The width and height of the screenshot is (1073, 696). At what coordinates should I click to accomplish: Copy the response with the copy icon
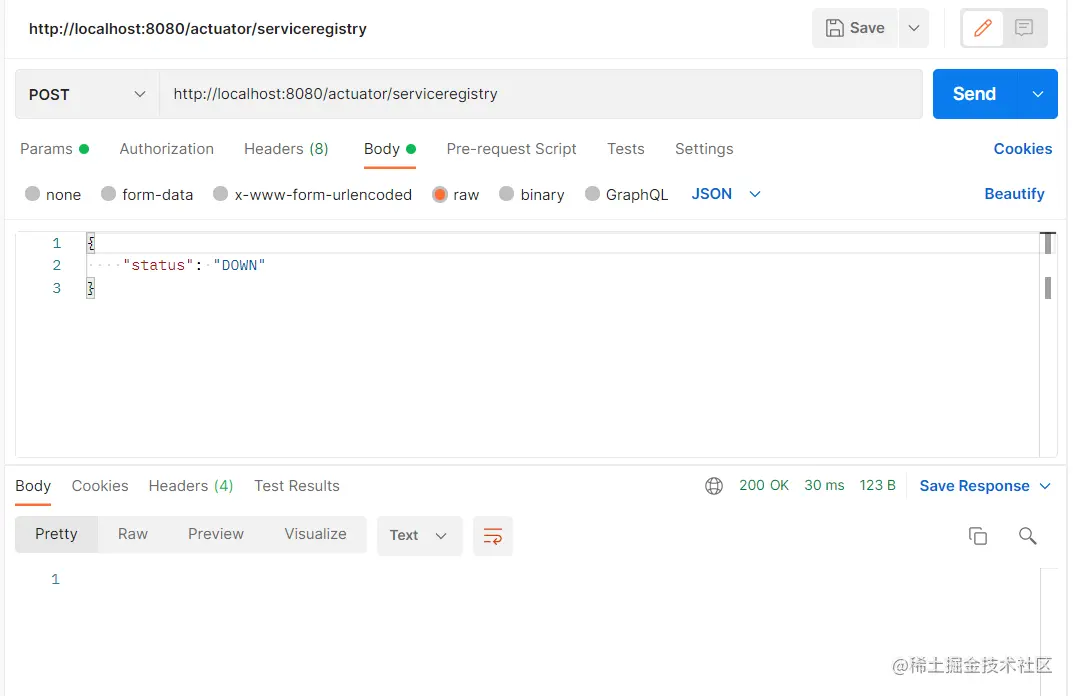[978, 536]
